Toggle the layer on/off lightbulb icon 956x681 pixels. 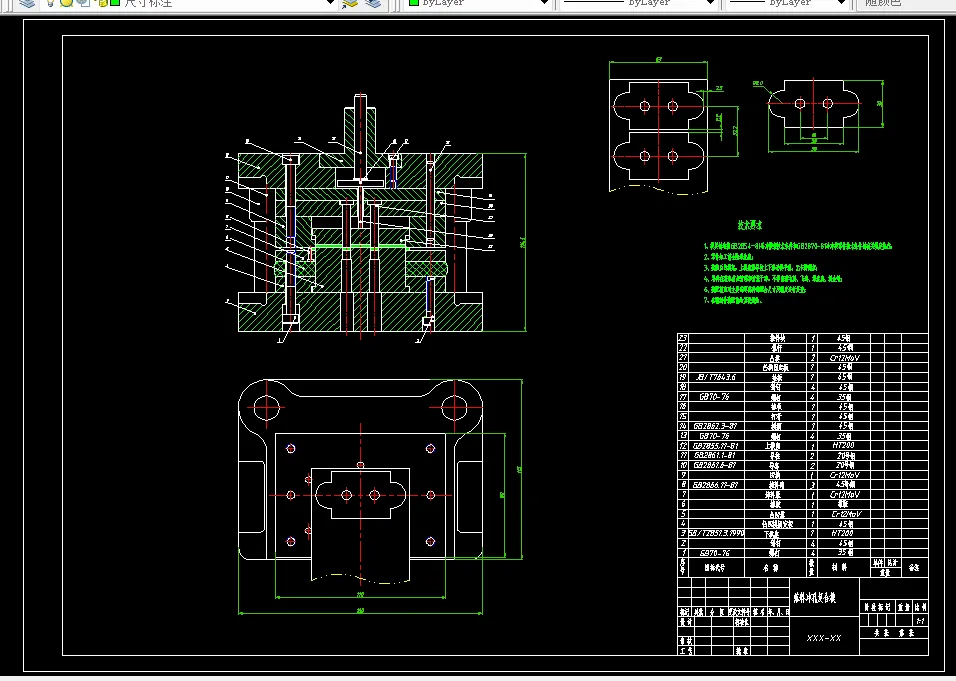pyautogui.click(x=51, y=3)
